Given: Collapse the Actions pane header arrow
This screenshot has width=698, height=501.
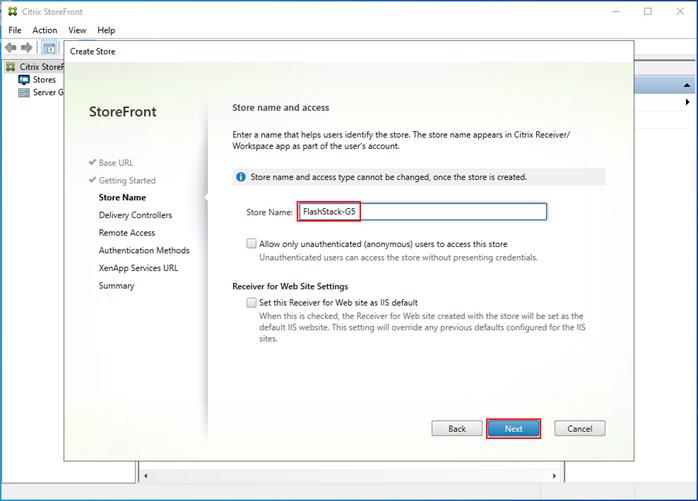Looking at the screenshot, I should 687,85.
